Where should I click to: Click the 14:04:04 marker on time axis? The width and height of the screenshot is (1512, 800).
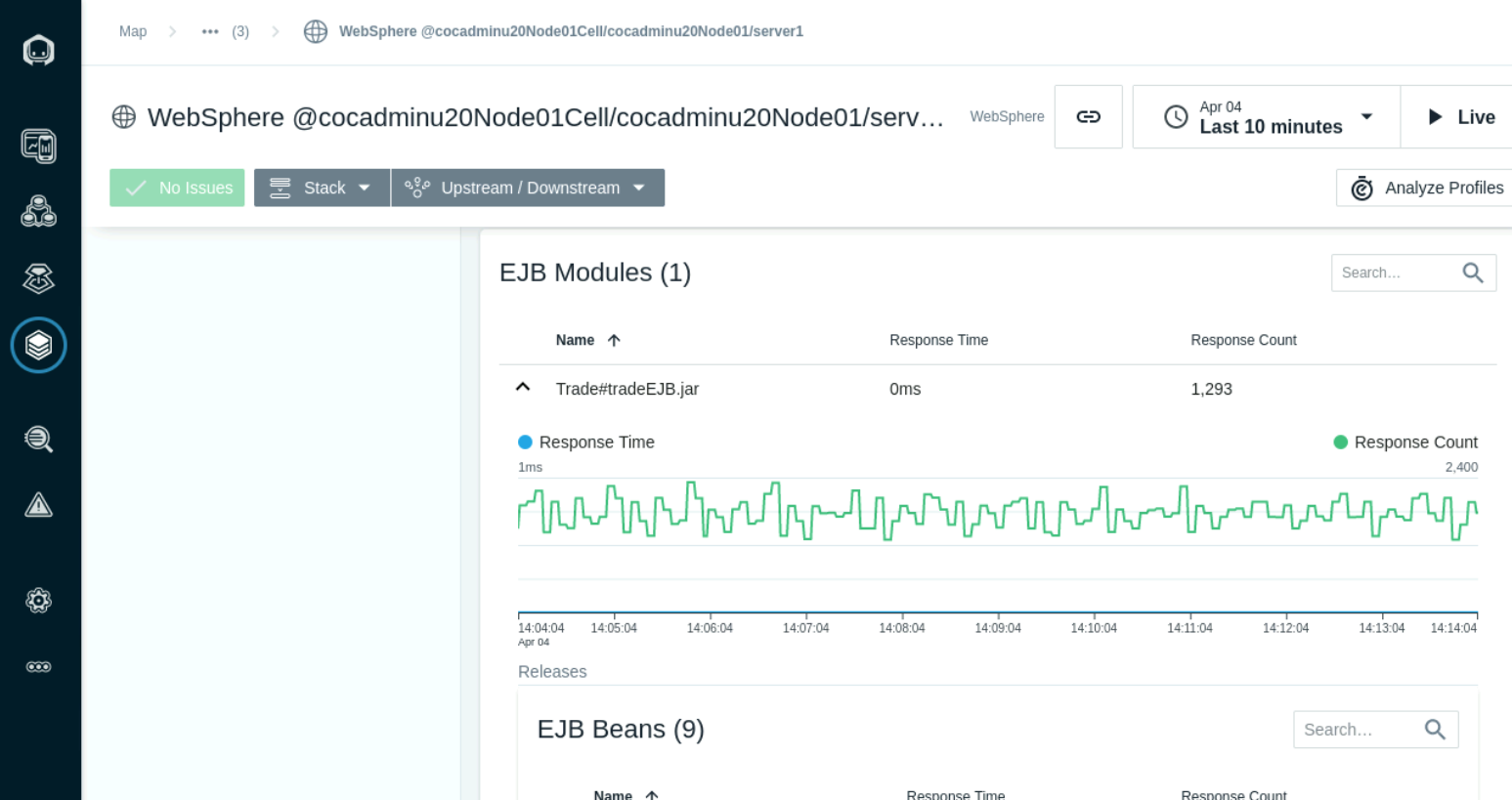[540, 628]
